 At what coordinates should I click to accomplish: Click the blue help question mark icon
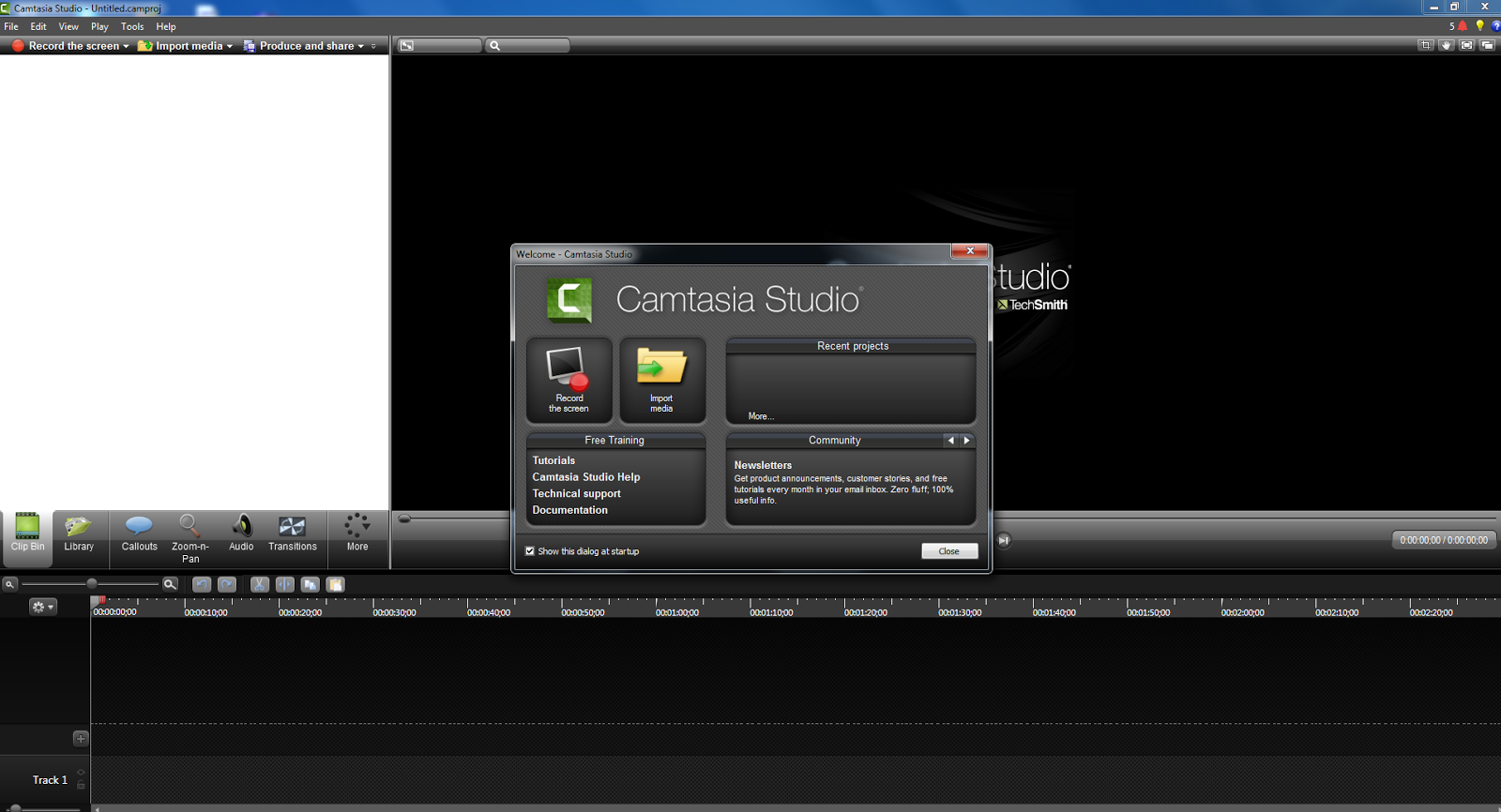click(1496, 26)
